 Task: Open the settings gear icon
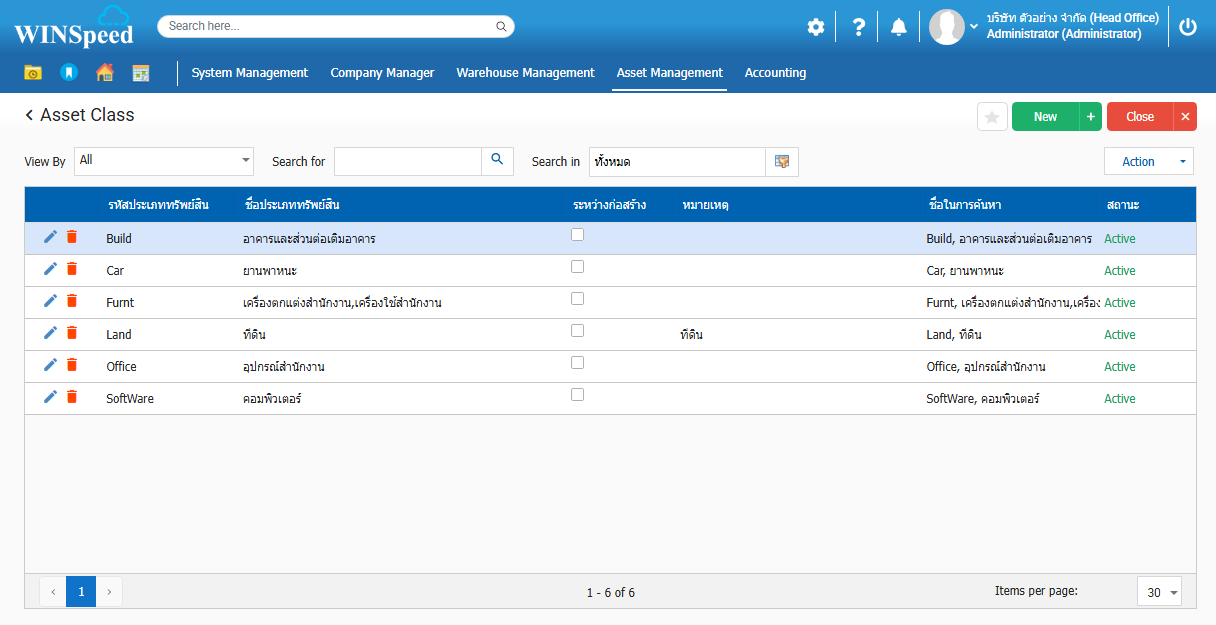[816, 27]
